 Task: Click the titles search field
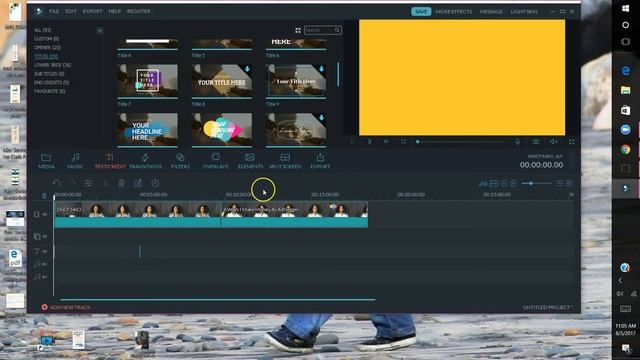[322, 30]
